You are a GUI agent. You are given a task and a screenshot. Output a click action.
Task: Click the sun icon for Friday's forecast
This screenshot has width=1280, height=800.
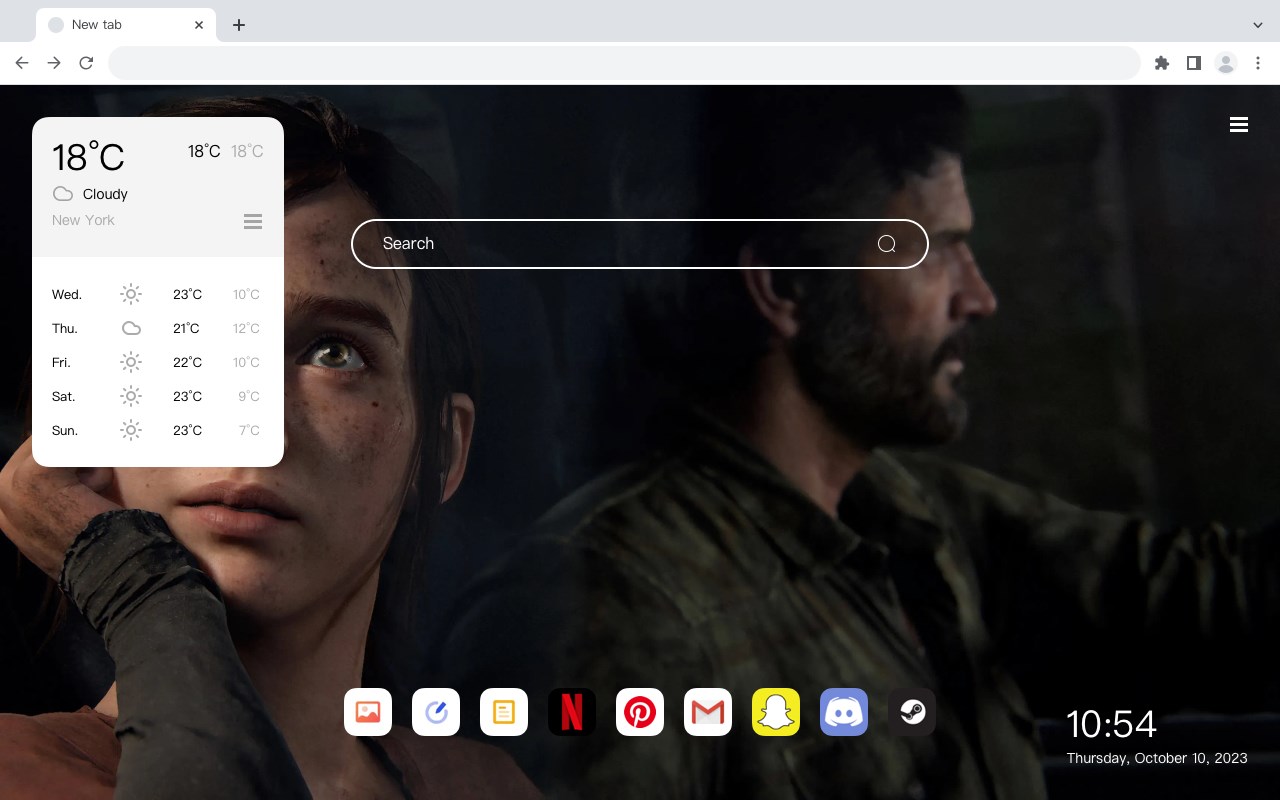tap(131, 362)
